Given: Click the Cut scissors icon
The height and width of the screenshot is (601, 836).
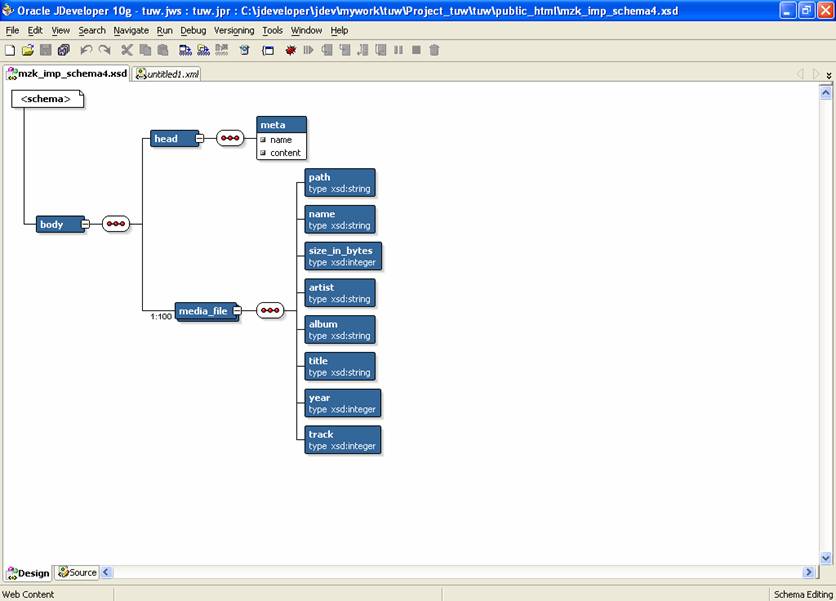Looking at the screenshot, I should (127, 50).
